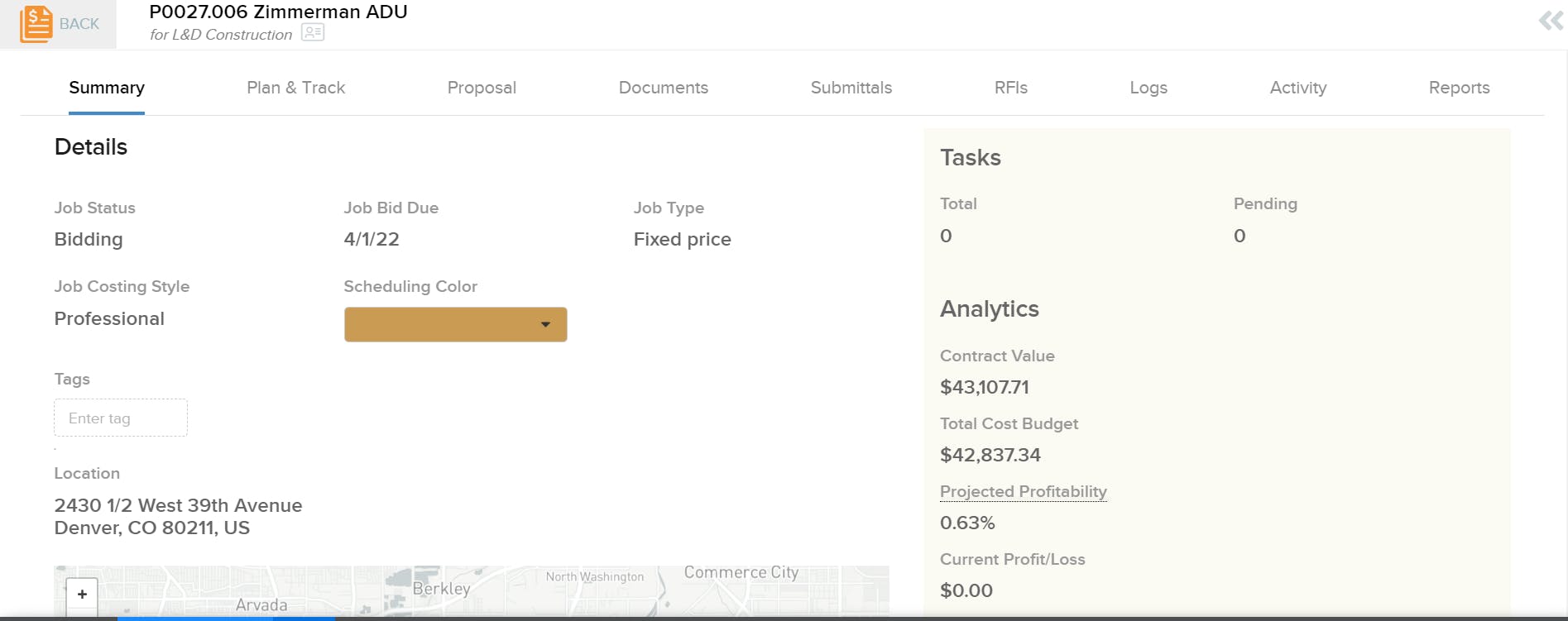Open the Documents tab

[x=664, y=88]
